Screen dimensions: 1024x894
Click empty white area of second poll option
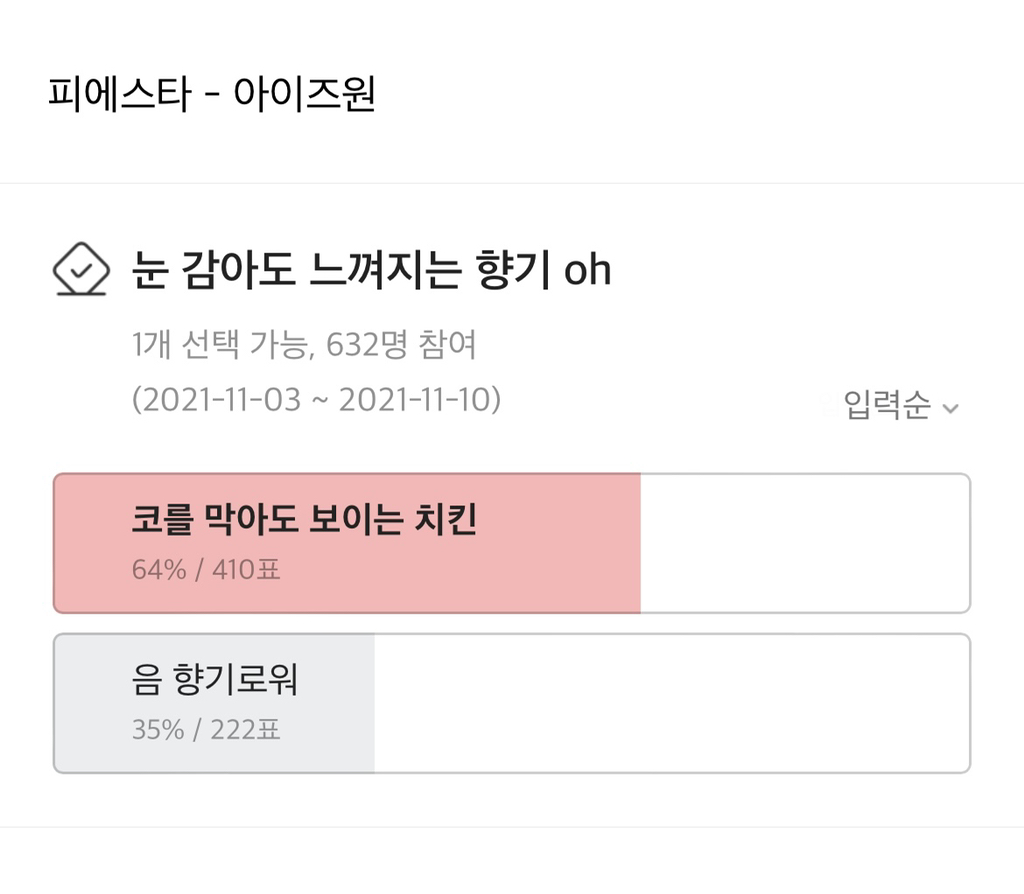tap(670, 703)
